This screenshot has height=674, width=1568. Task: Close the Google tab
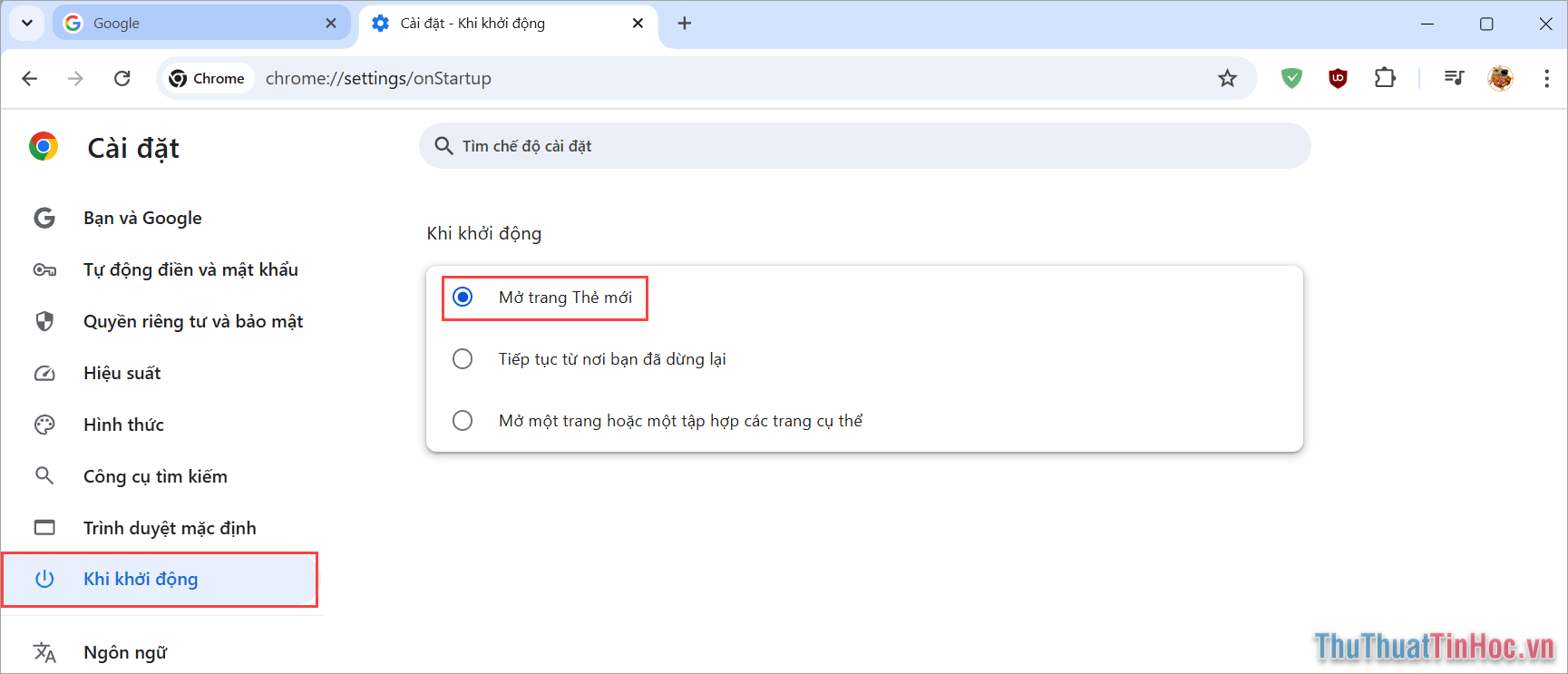click(331, 24)
